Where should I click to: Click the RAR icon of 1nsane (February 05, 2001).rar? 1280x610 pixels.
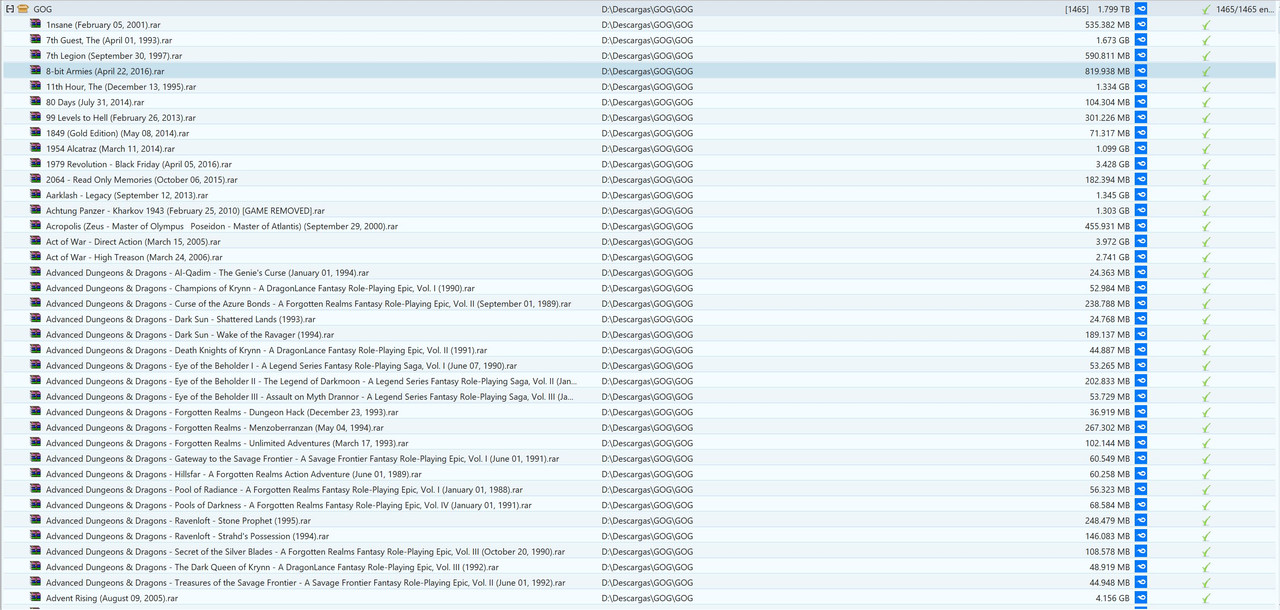point(36,24)
